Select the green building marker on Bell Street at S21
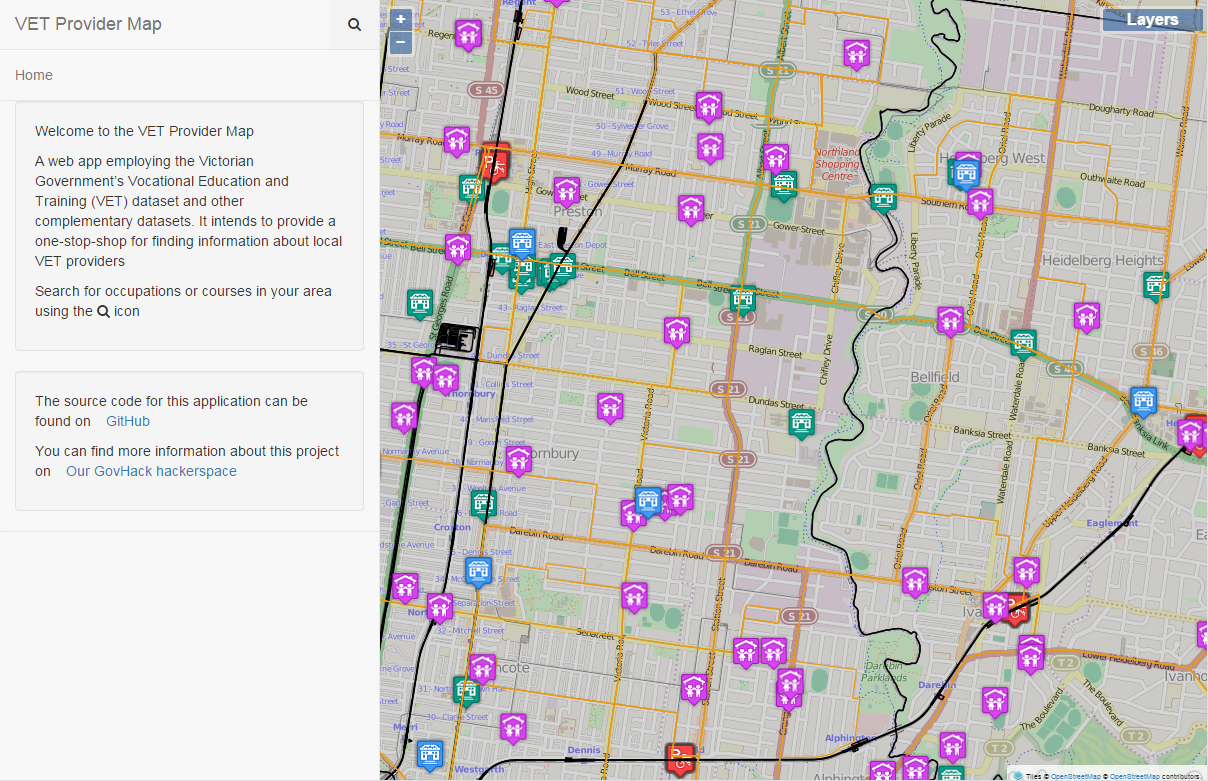 click(742, 300)
